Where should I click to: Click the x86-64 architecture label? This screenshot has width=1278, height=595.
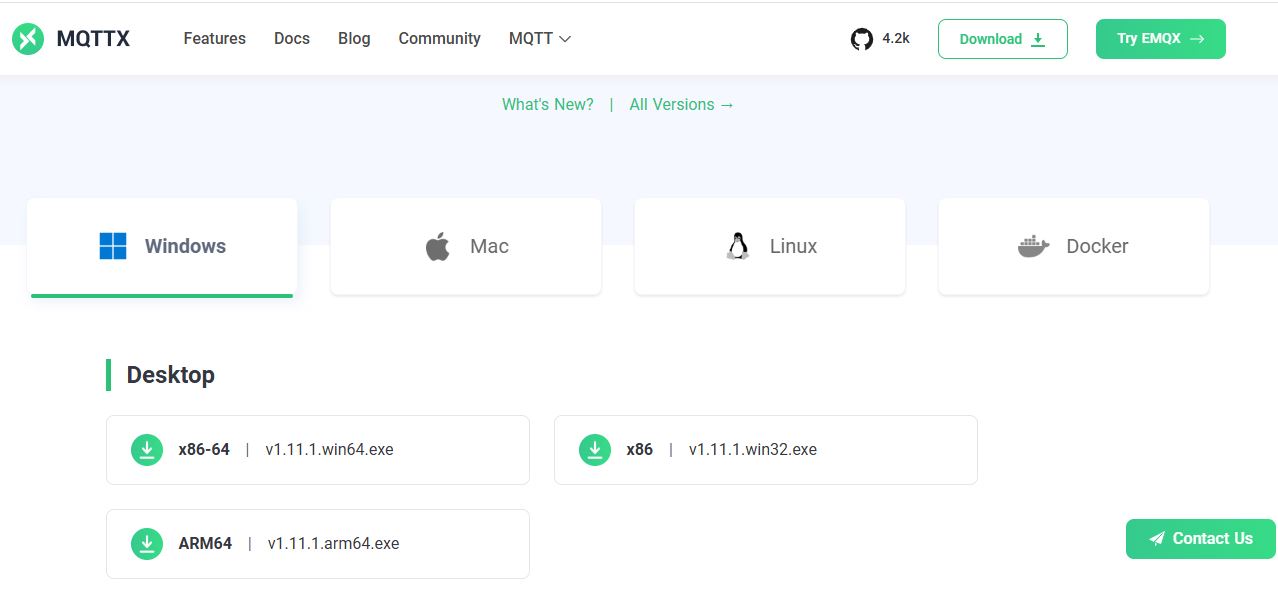coord(204,450)
